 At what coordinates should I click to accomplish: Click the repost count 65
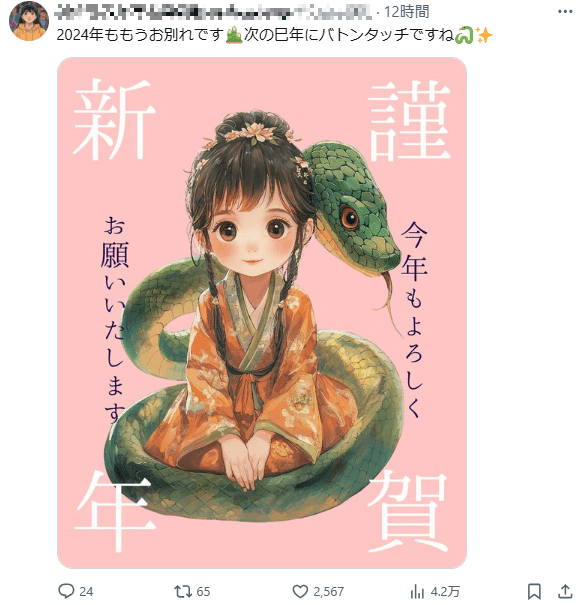pyautogui.click(x=203, y=591)
